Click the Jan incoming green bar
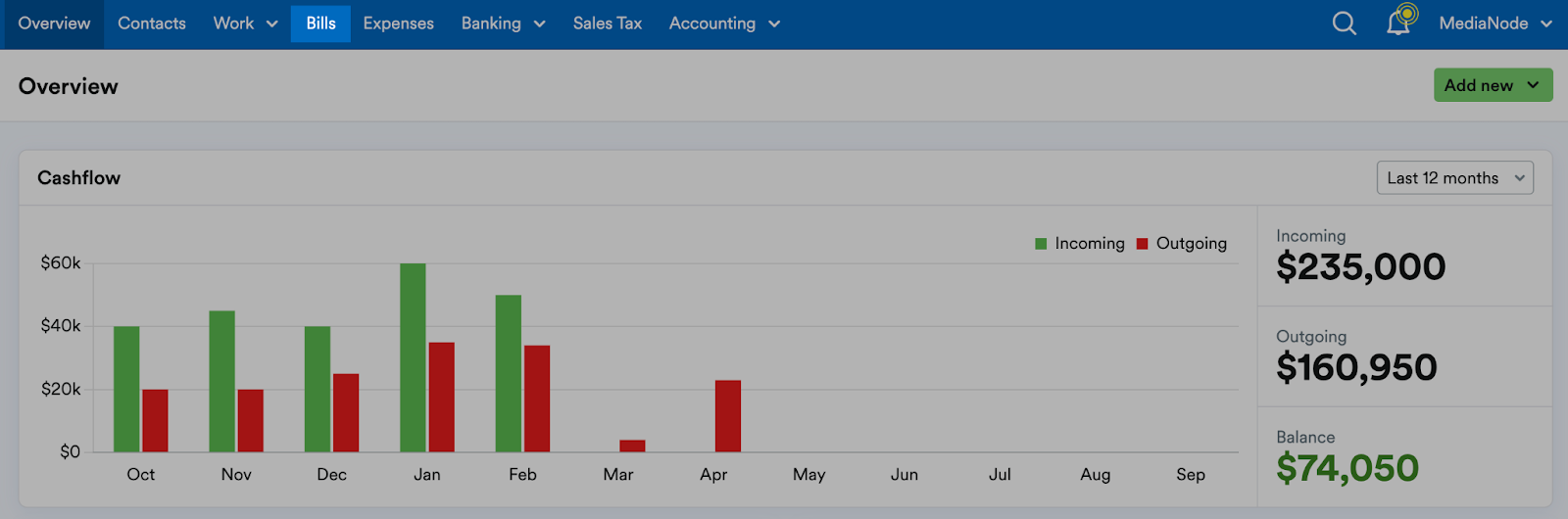Screen dimensions: 1568x519 (413, 357)
